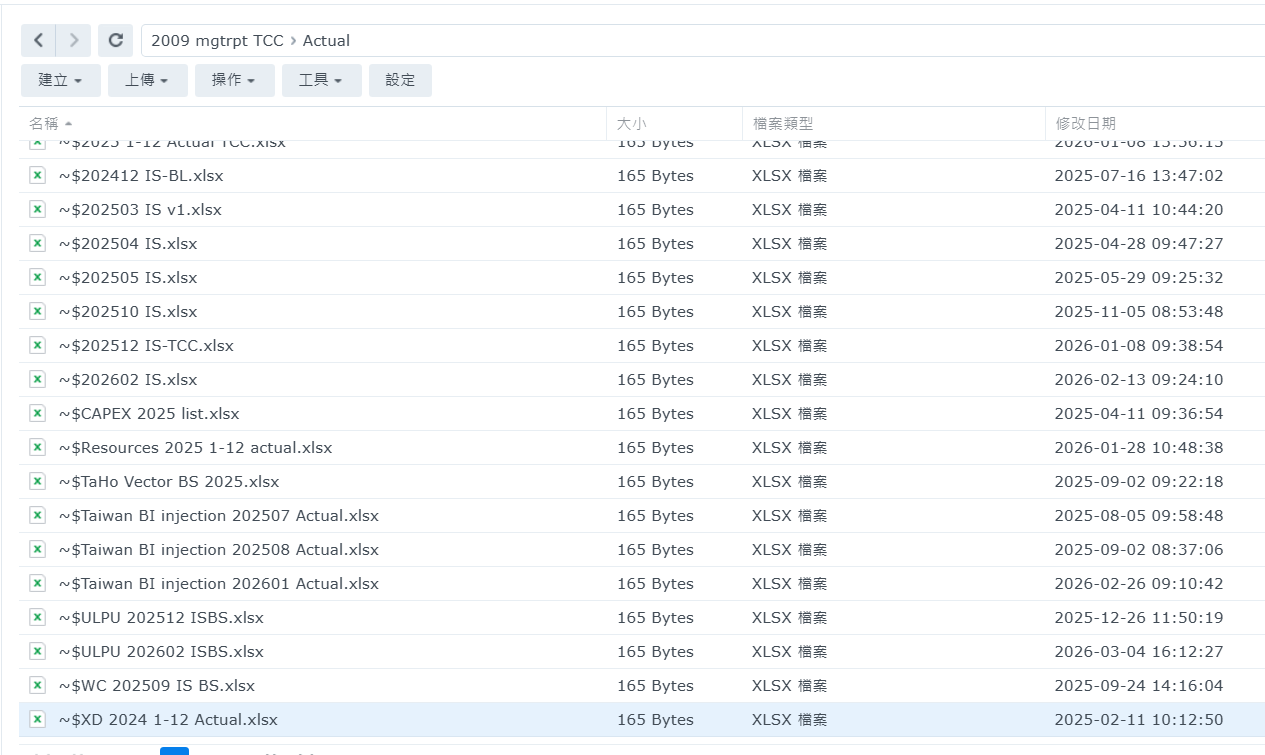This screenshot has width=1265, height=755.
Task: Click the Excel icon for ~$WC 202509 IS BS.xlsx
Action: coord(37,686)
